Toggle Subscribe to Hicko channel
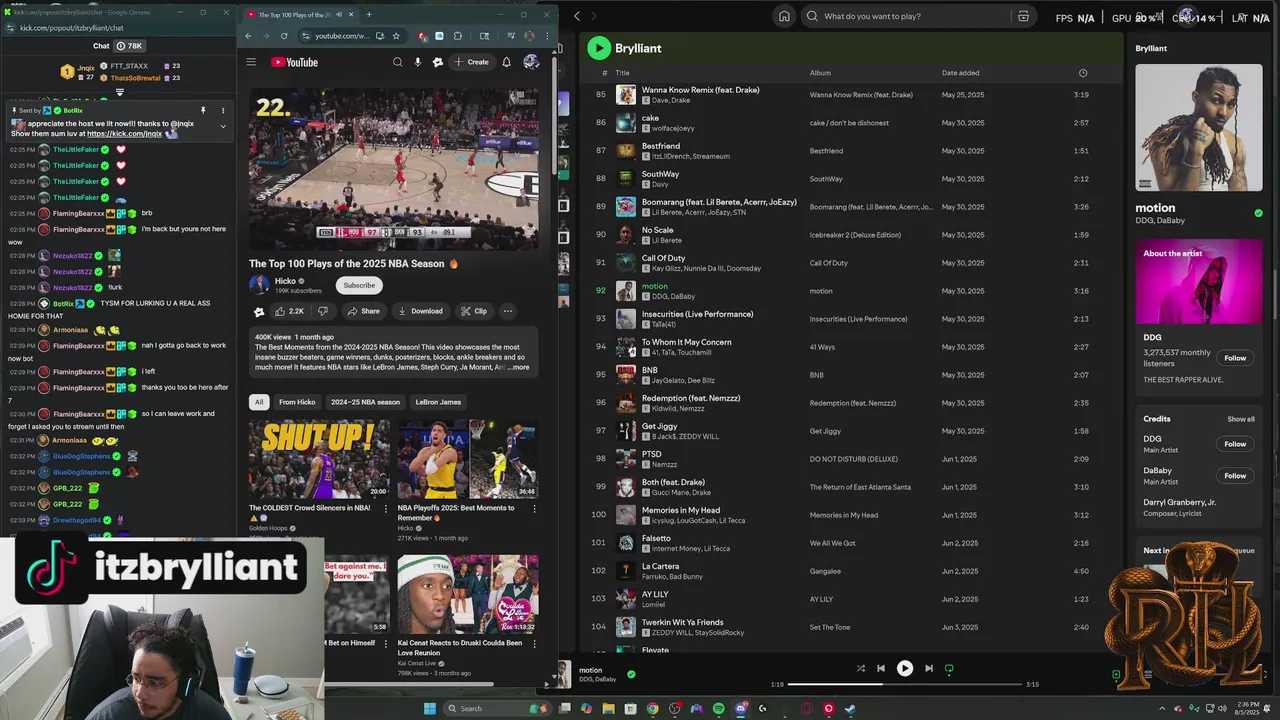Viewport: 1280px width, 720px height. (359, 285)
